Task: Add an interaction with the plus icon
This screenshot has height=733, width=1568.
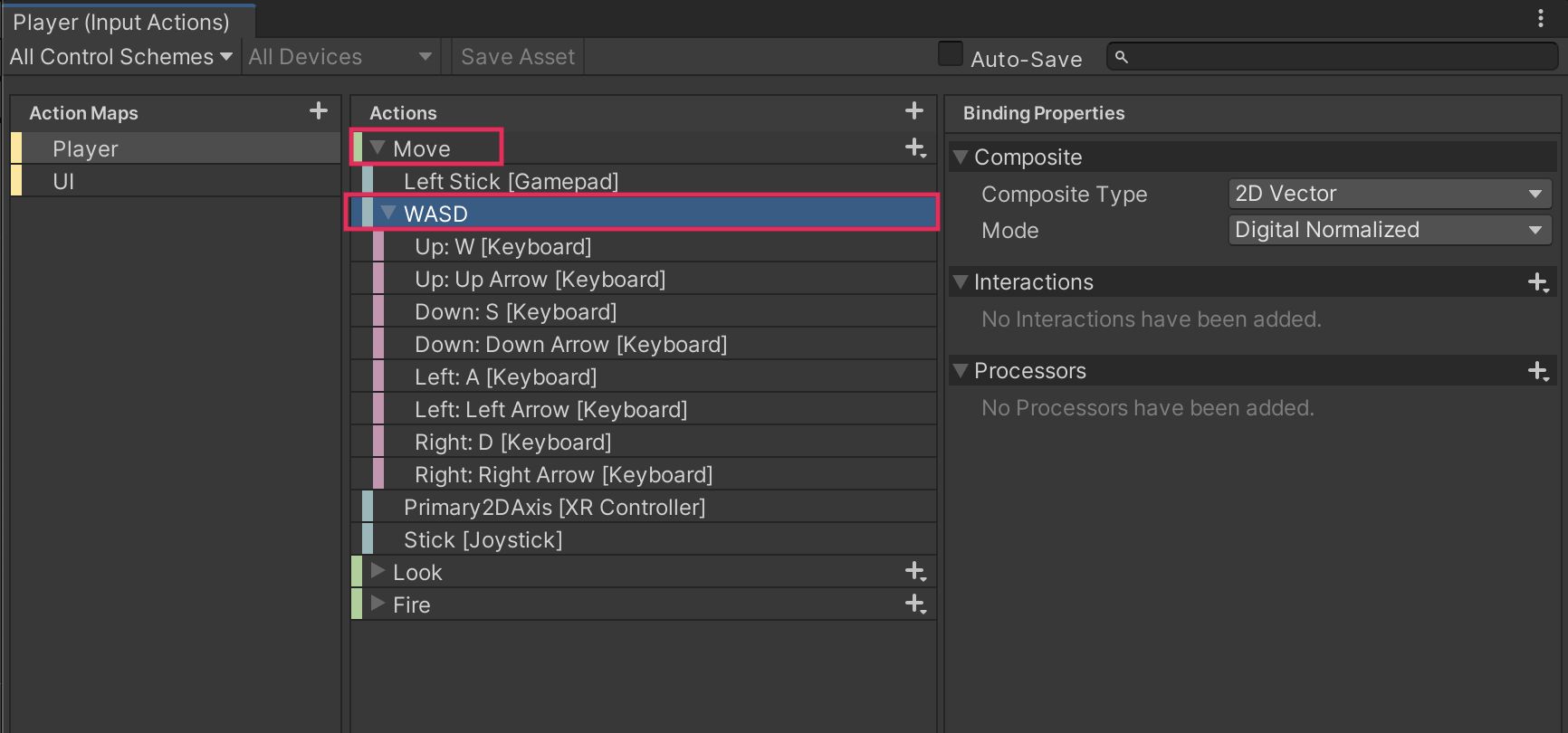Action: pyautogui.click(x=1538, y=282)
